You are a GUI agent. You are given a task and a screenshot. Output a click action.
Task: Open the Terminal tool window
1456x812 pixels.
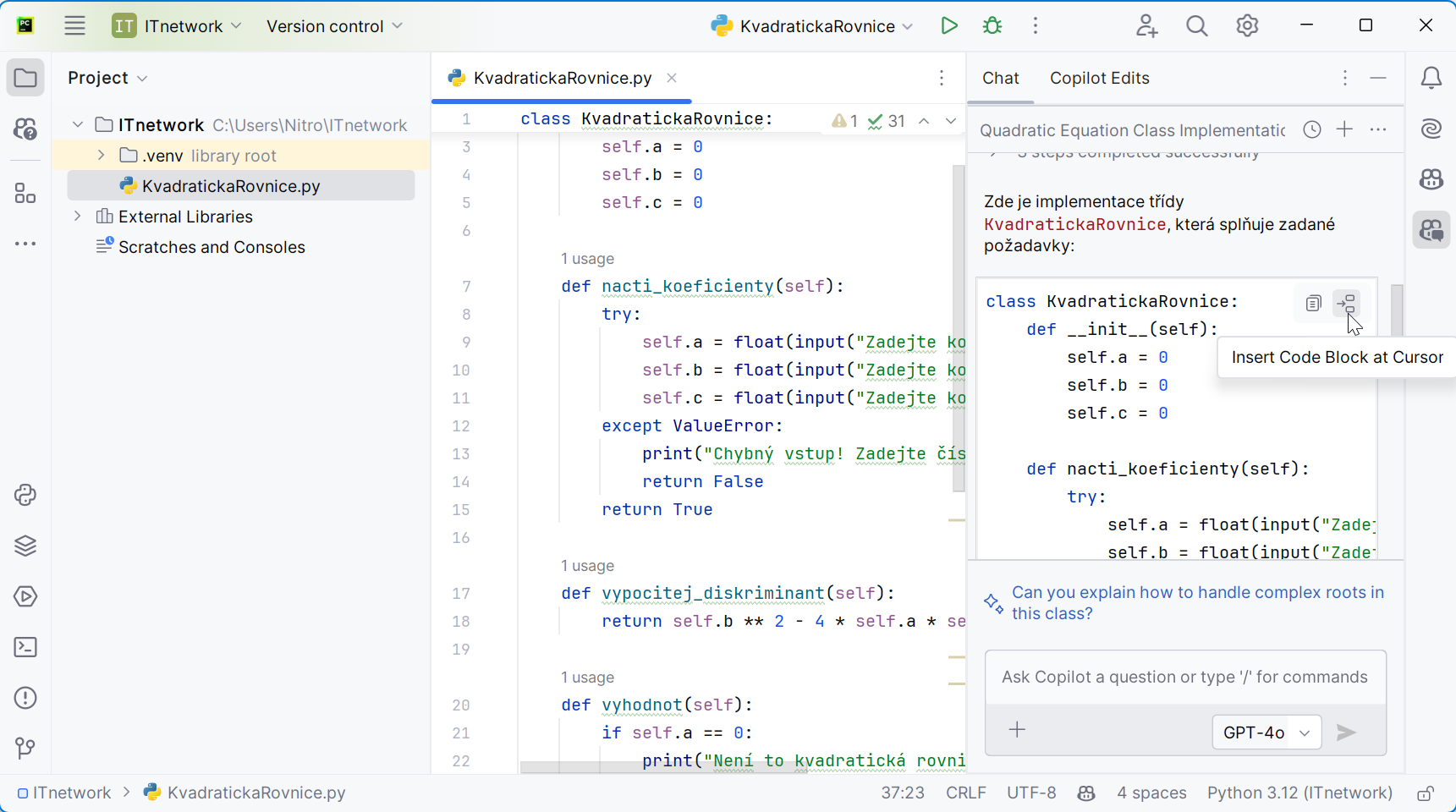25,647
